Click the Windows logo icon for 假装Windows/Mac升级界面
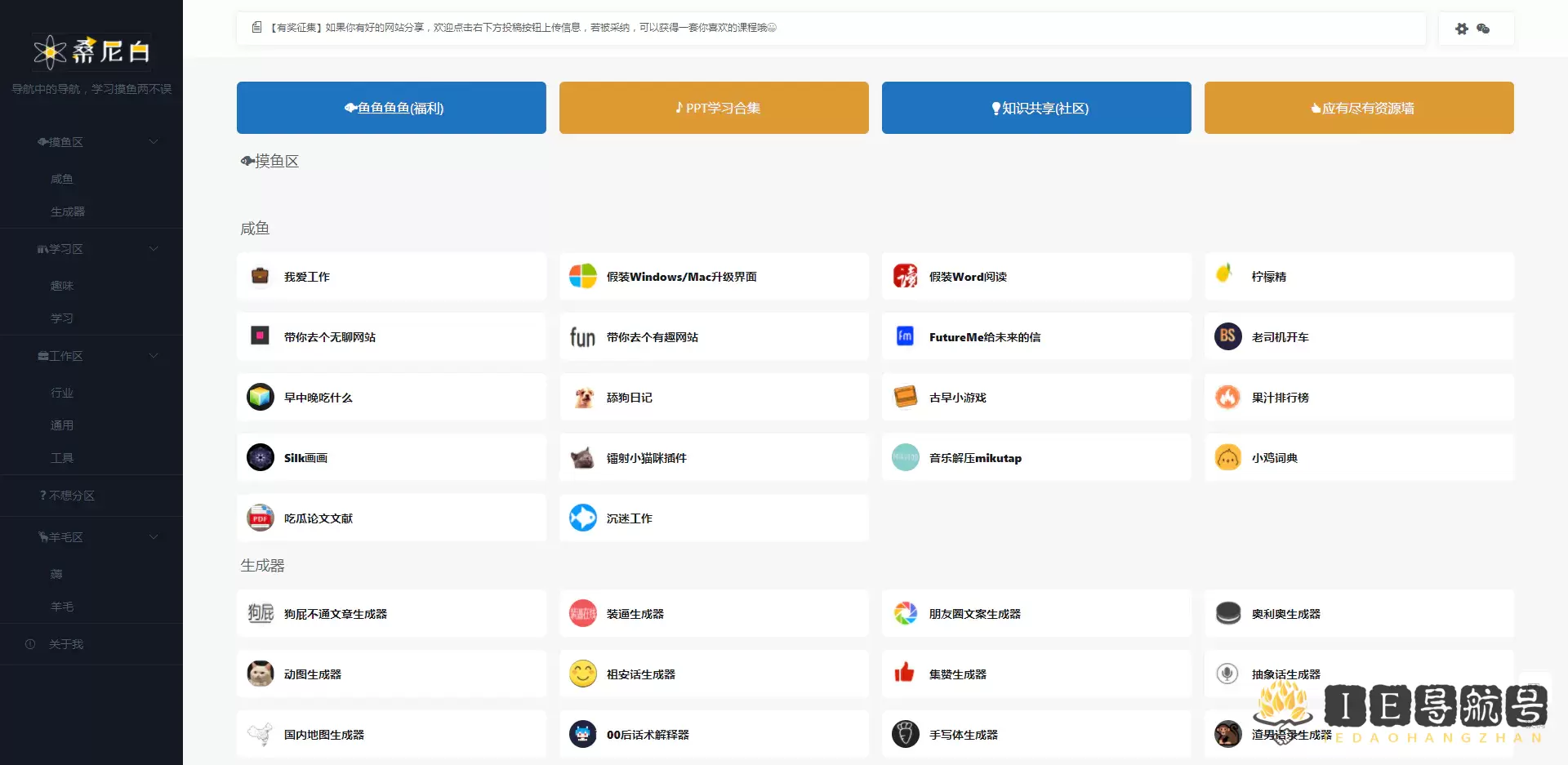This screenshot has height=765, width=1568. (x=582, y=277)
